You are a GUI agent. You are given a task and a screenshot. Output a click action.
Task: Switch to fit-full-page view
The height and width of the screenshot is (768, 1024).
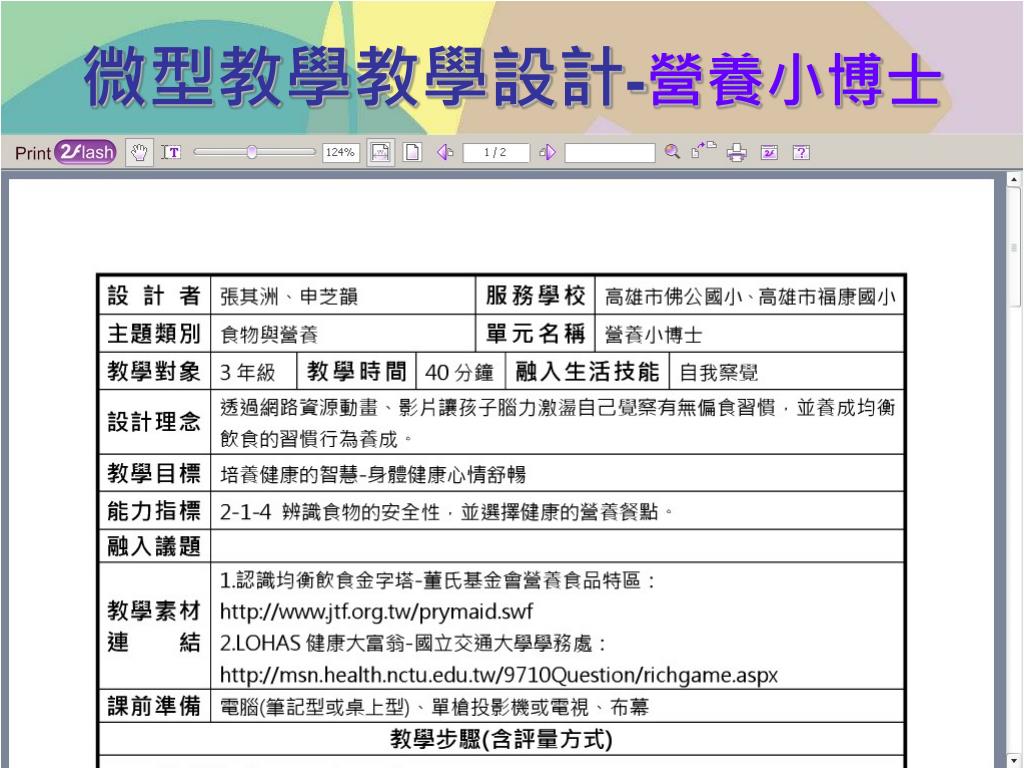[x=412, y=153]
